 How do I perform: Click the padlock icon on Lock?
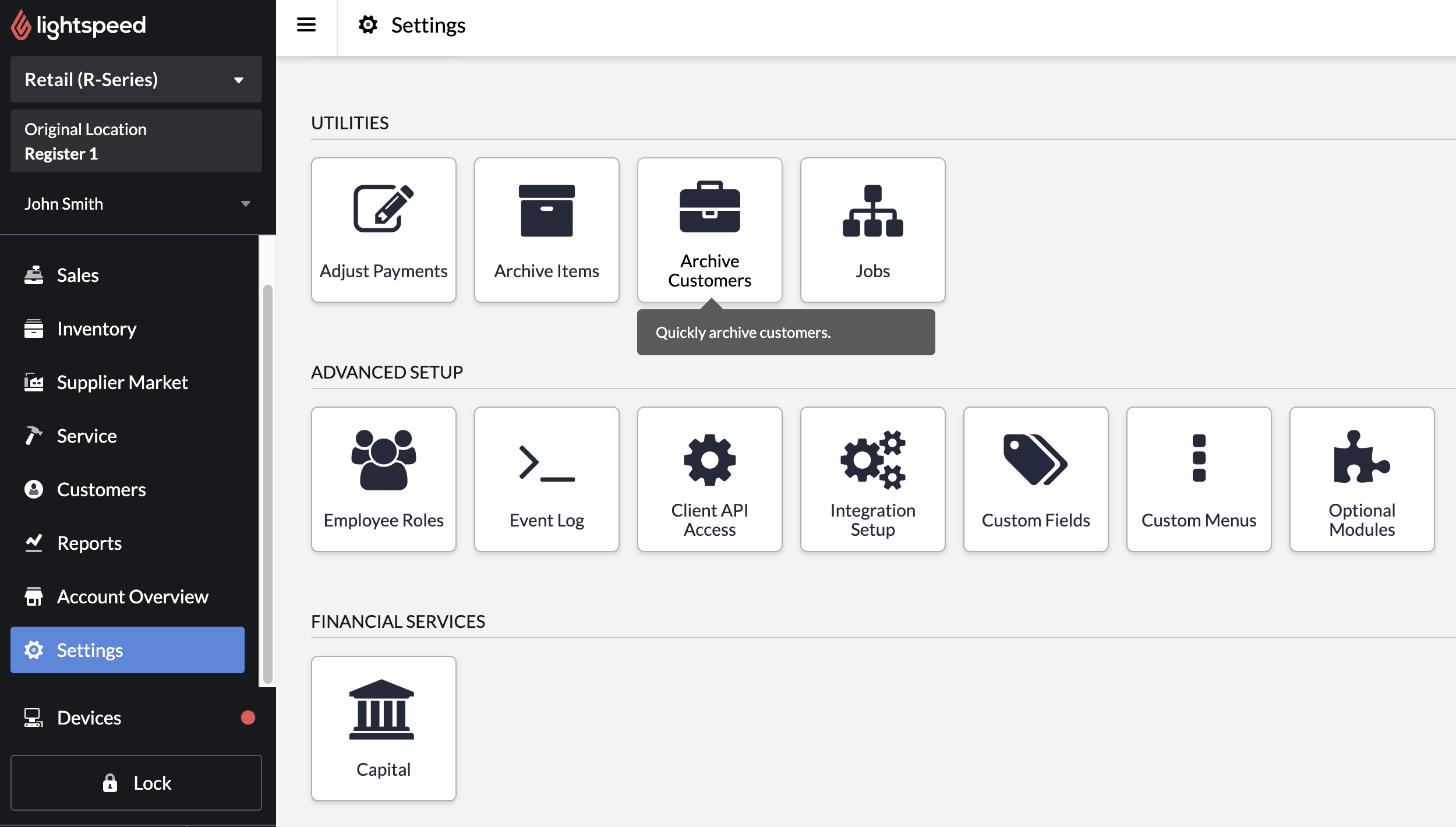[x=110, y=783]
